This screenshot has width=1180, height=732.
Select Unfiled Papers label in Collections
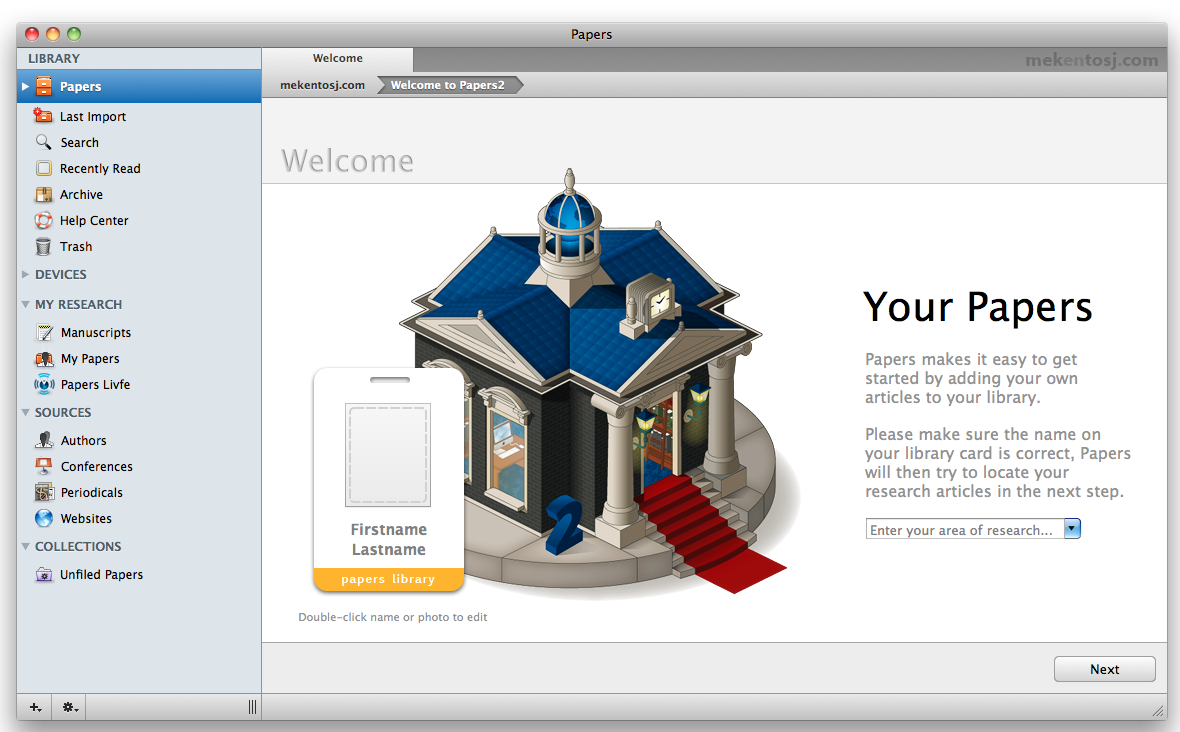point(102,575)
